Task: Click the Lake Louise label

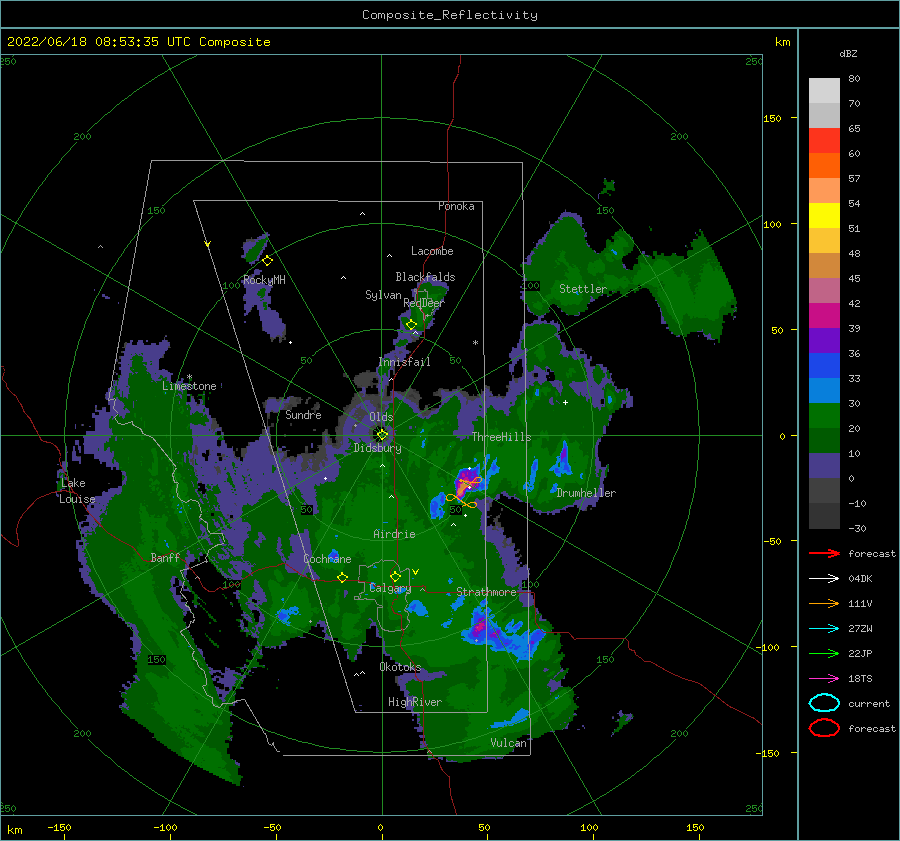Action: click(x=77, y=491)
